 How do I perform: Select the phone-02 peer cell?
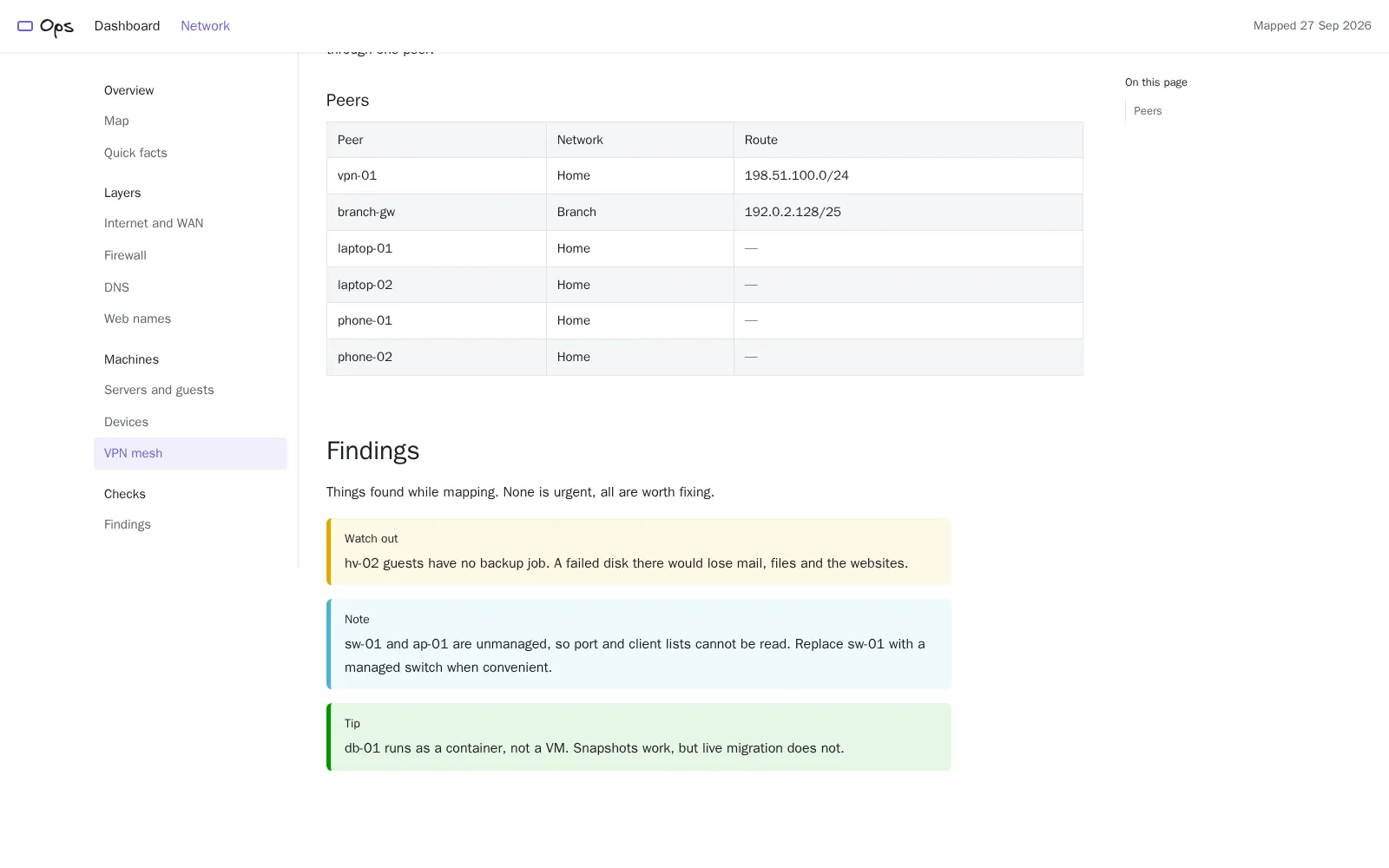tap(437, 357)
